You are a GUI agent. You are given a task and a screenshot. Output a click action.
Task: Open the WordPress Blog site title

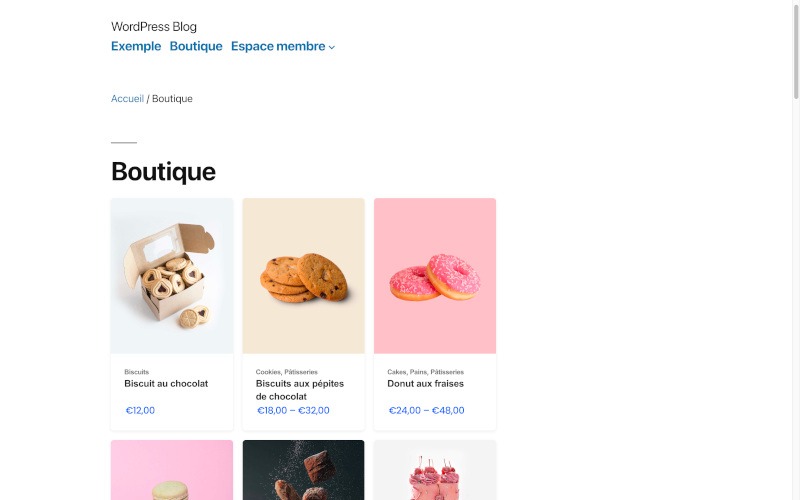pyautogui.click(x=154, y=27)
